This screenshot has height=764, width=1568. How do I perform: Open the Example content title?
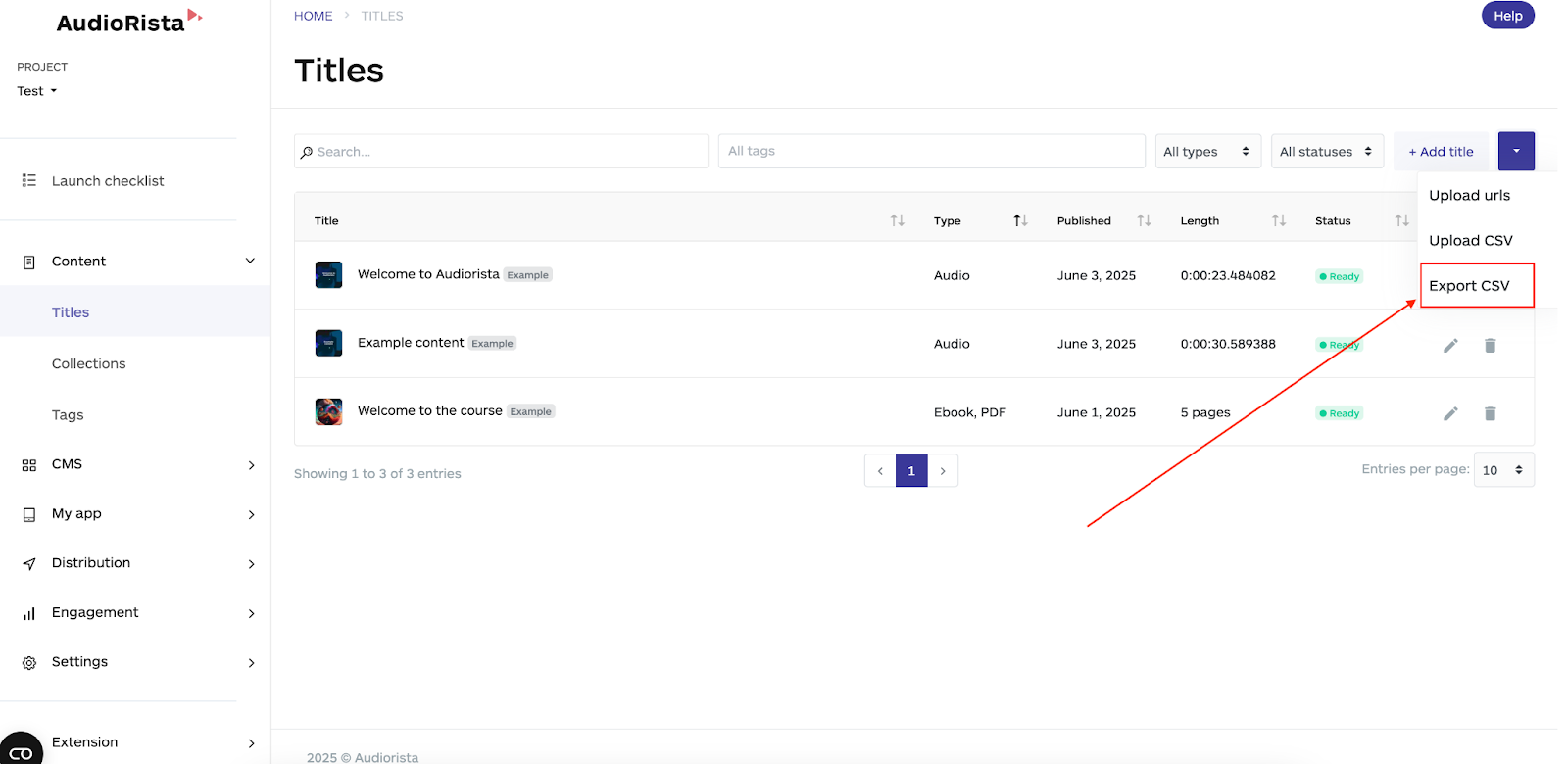coord(411,343)
